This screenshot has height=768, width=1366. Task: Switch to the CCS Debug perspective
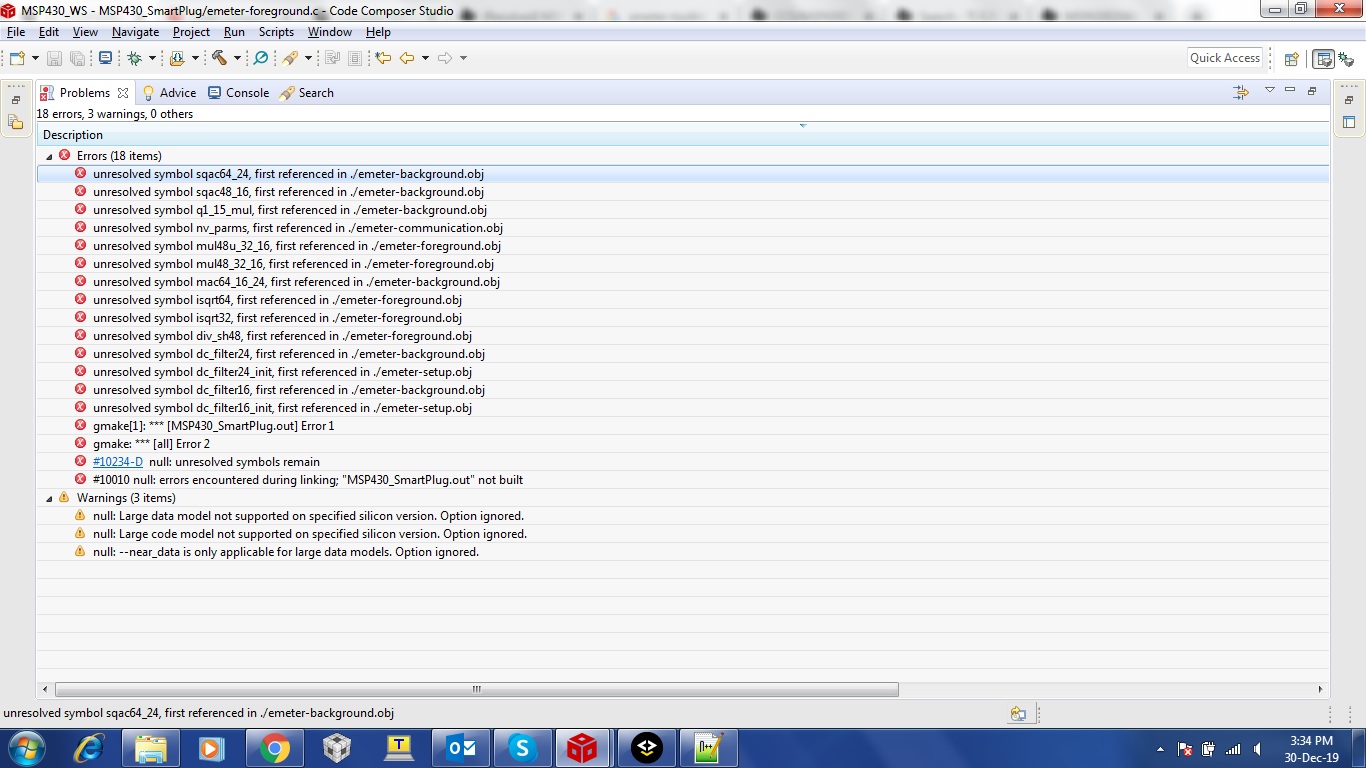click(x=1346, y=59)
